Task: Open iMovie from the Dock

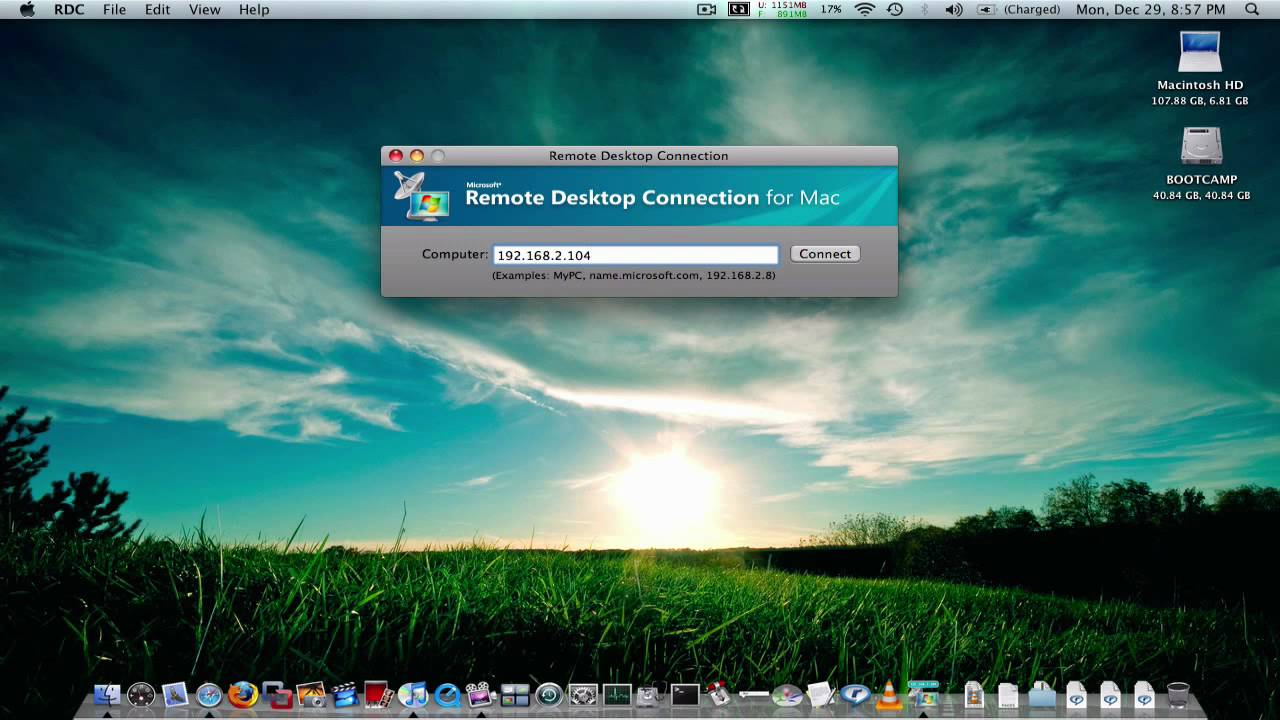Action: point(345,694)
